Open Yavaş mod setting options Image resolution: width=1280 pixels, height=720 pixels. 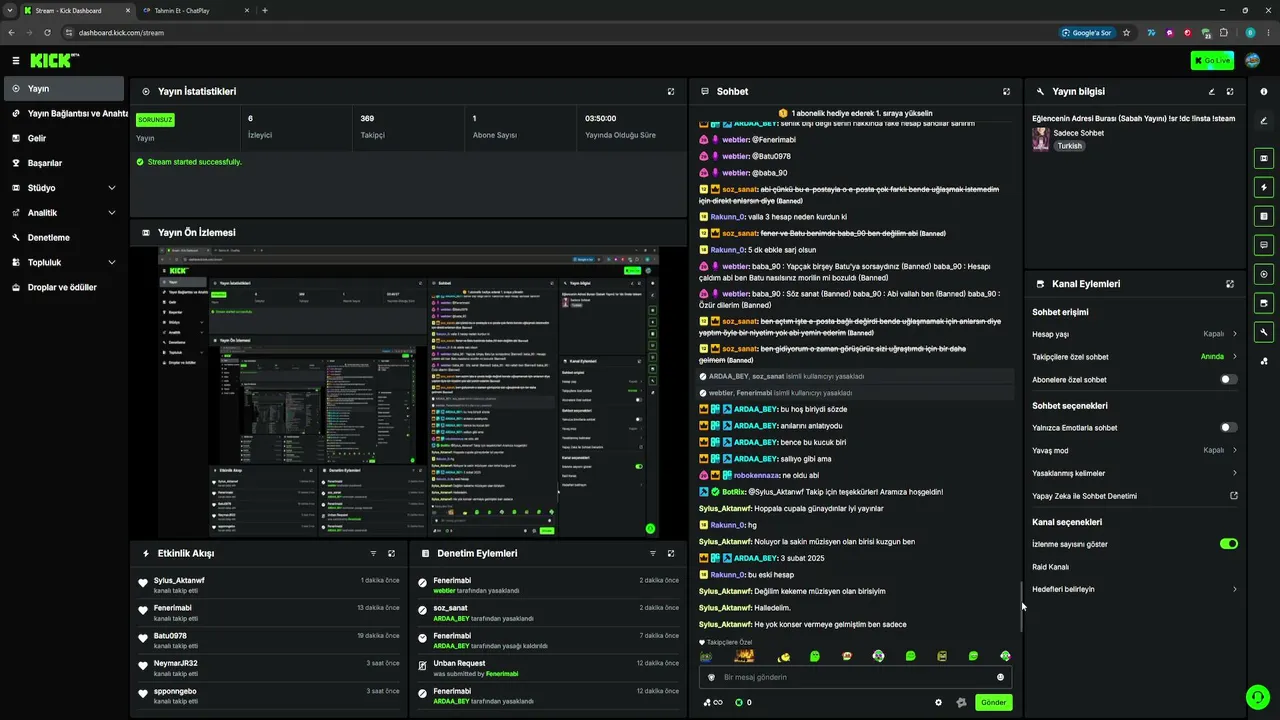[x=1135, y=451]
